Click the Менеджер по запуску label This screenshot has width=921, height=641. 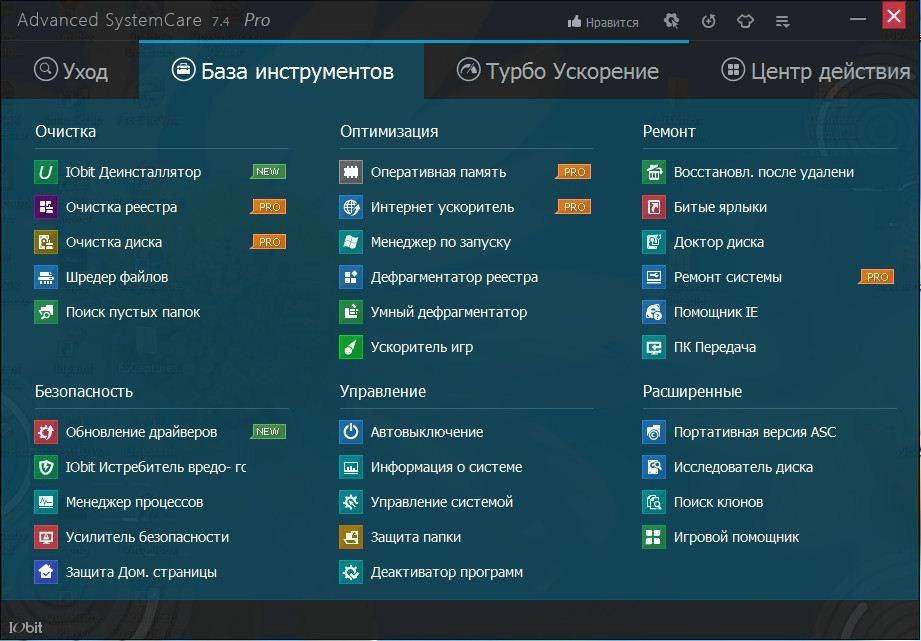click(x=441, y=242)
